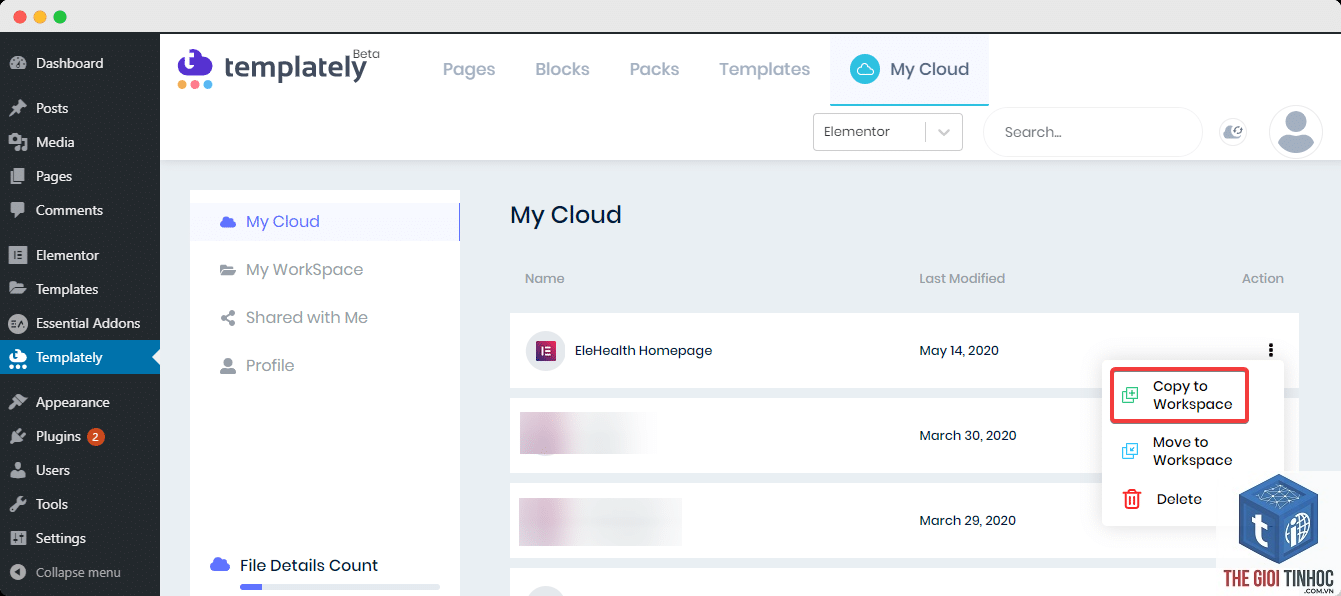Click the Elementor icon in sidebar
Viewport: 1341px width, 596px height.
18,255
